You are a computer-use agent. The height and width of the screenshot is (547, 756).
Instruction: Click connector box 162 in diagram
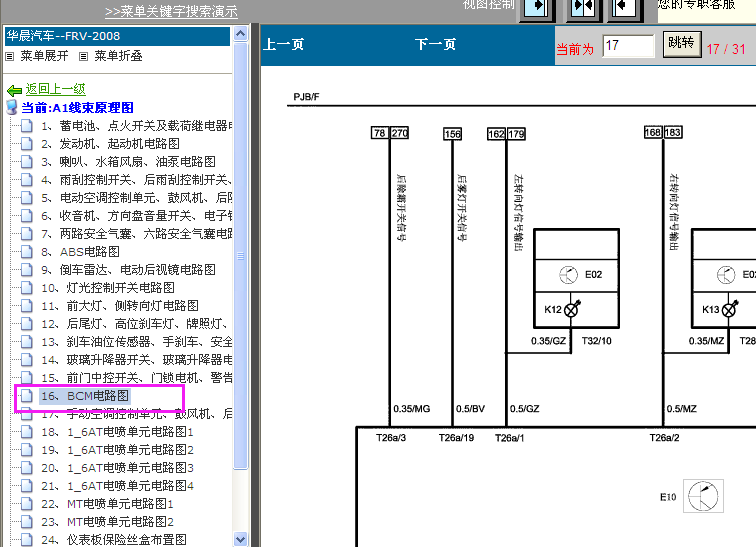pos(496,133)
